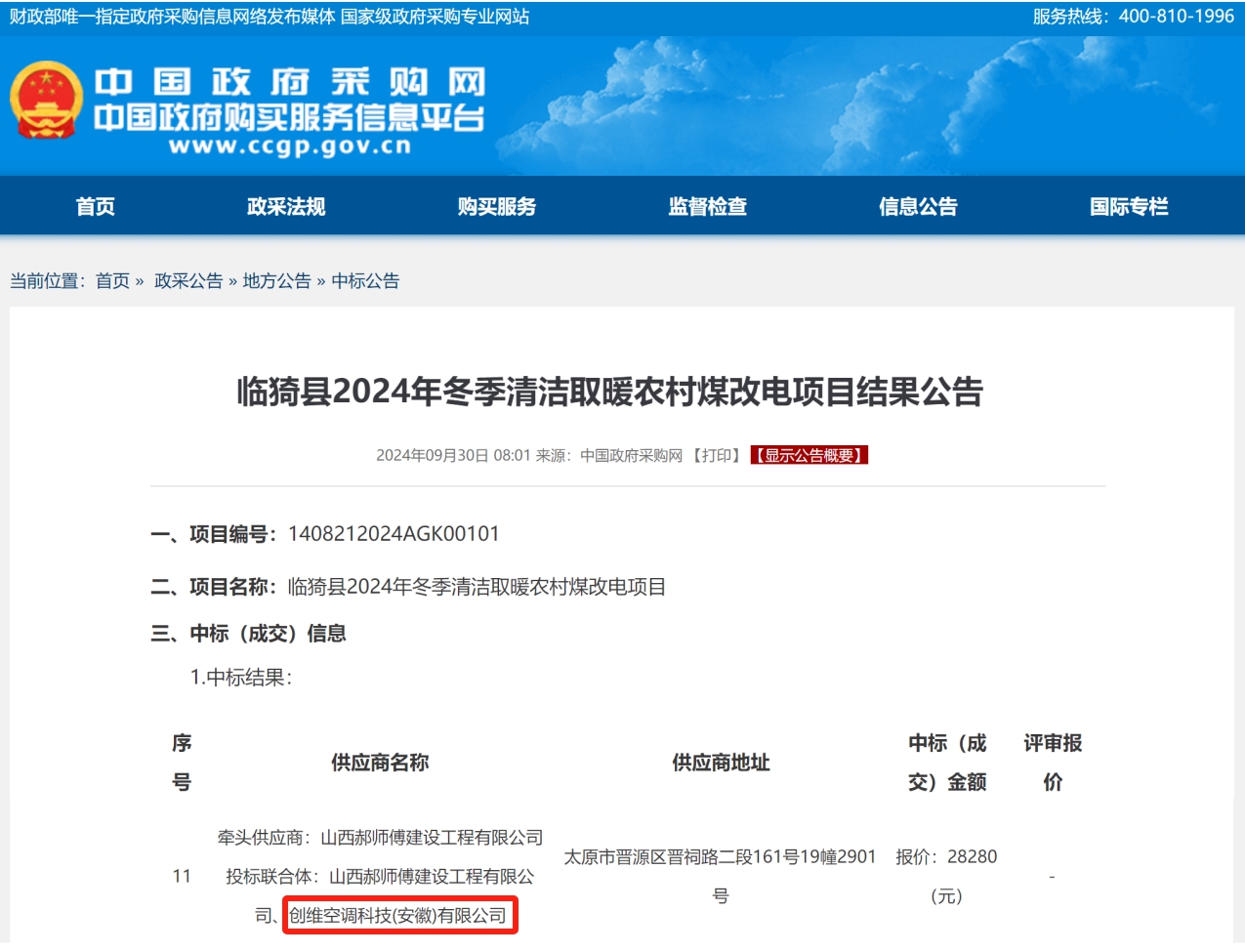1245x952 pixels.
Task: Click the 1.中标结果 text
Action: coord(241,678)
